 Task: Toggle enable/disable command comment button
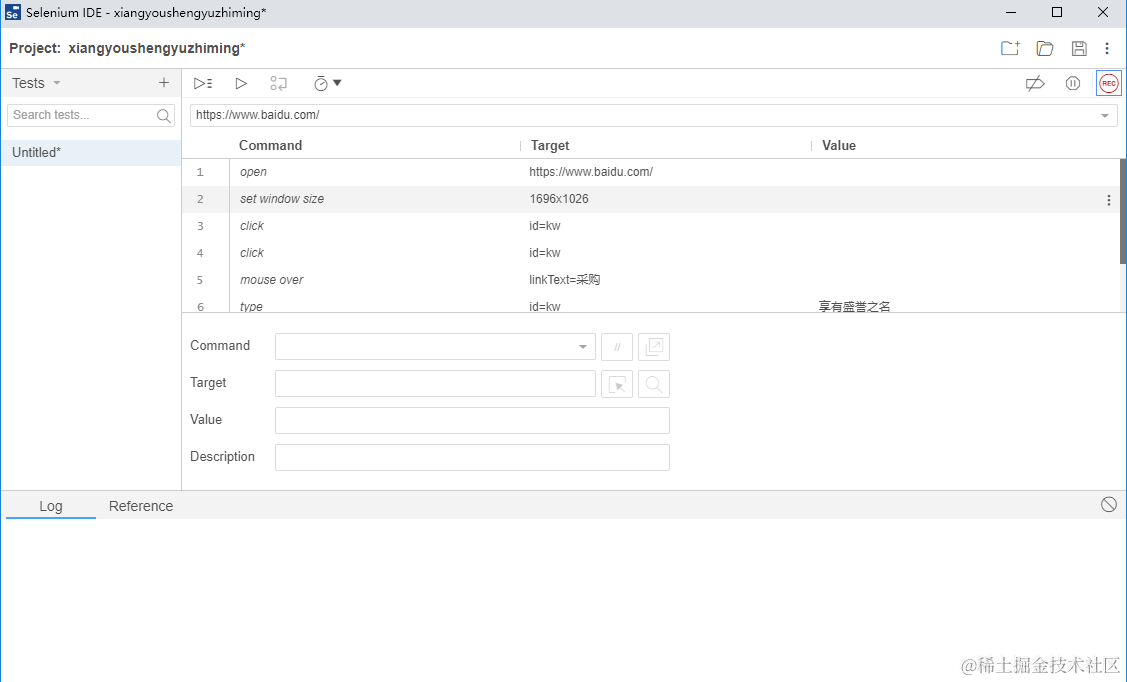[x=617, y=347]
